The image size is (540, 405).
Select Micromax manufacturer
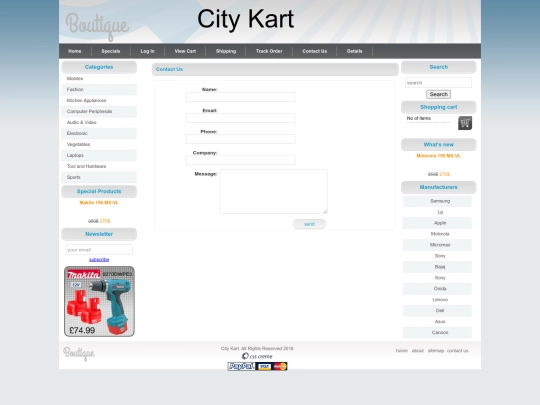(x=437, y=245)
